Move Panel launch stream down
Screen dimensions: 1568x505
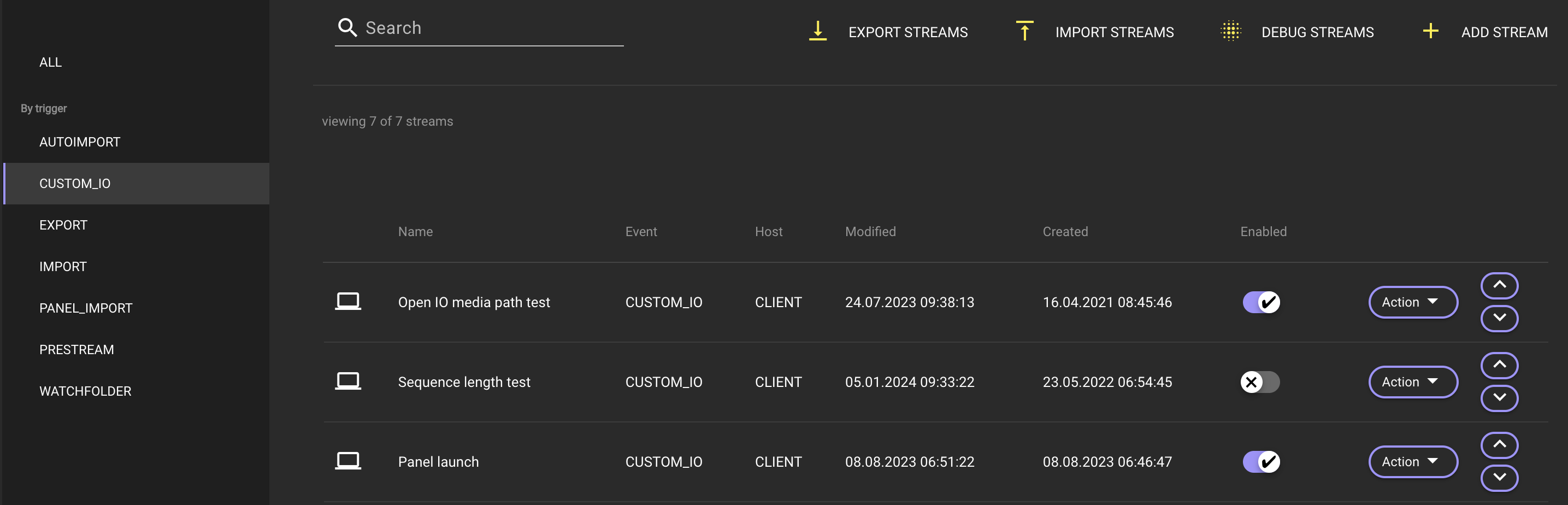tap(1499, 477)
